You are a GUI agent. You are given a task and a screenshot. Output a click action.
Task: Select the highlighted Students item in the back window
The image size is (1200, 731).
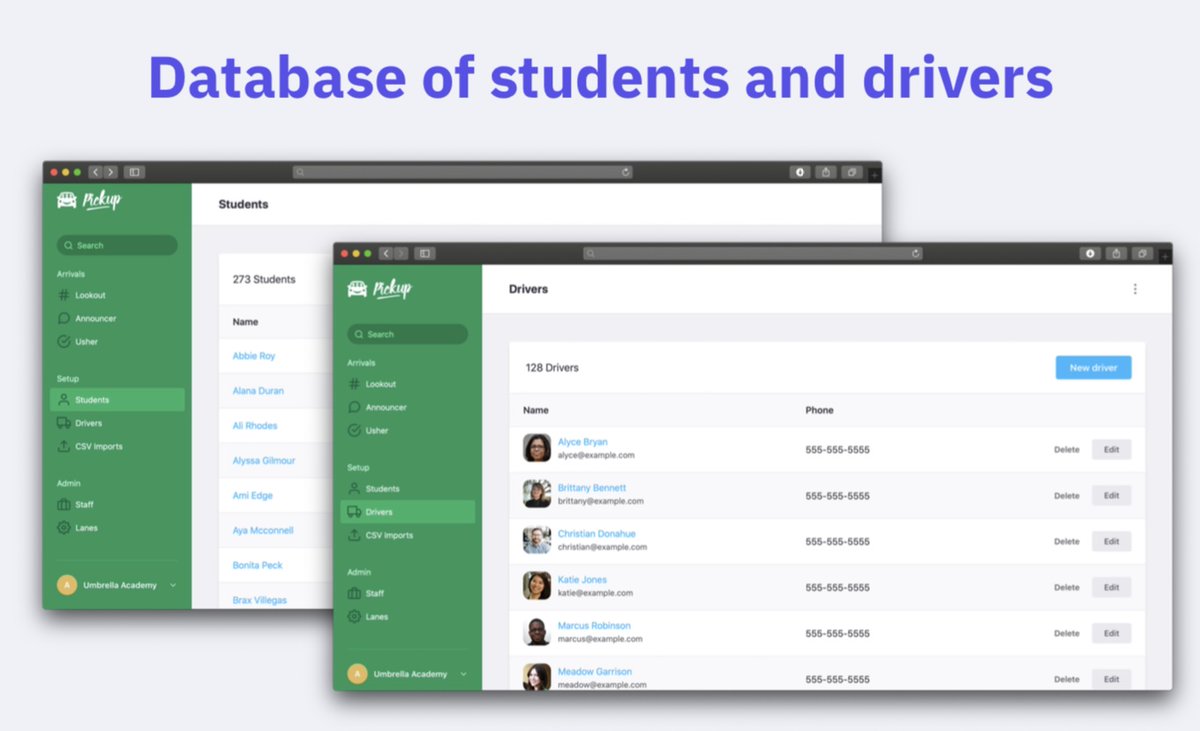(117, 400)
